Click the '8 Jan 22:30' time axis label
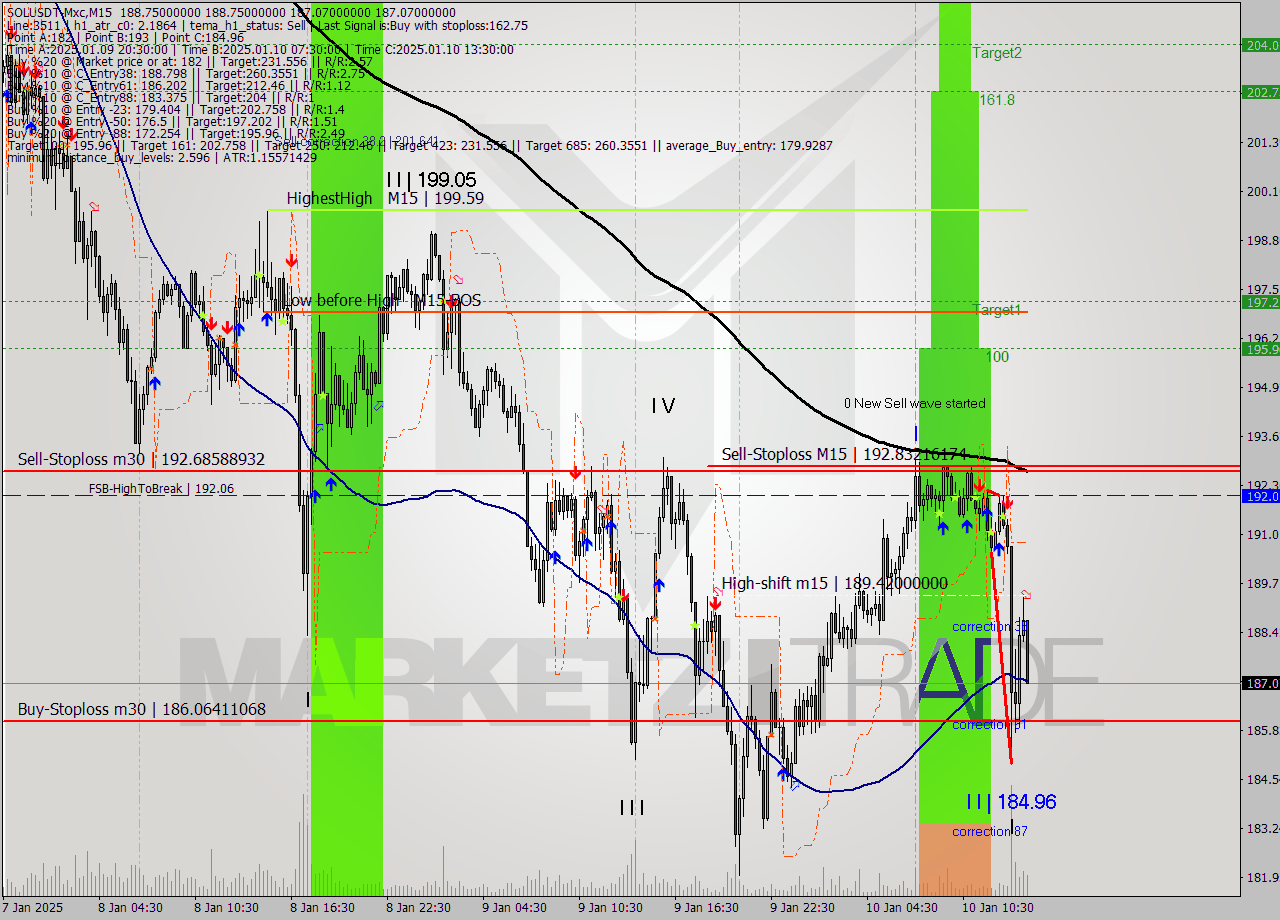The width and height of the screenshot is (1280, 920). click(x=418, y=908)
